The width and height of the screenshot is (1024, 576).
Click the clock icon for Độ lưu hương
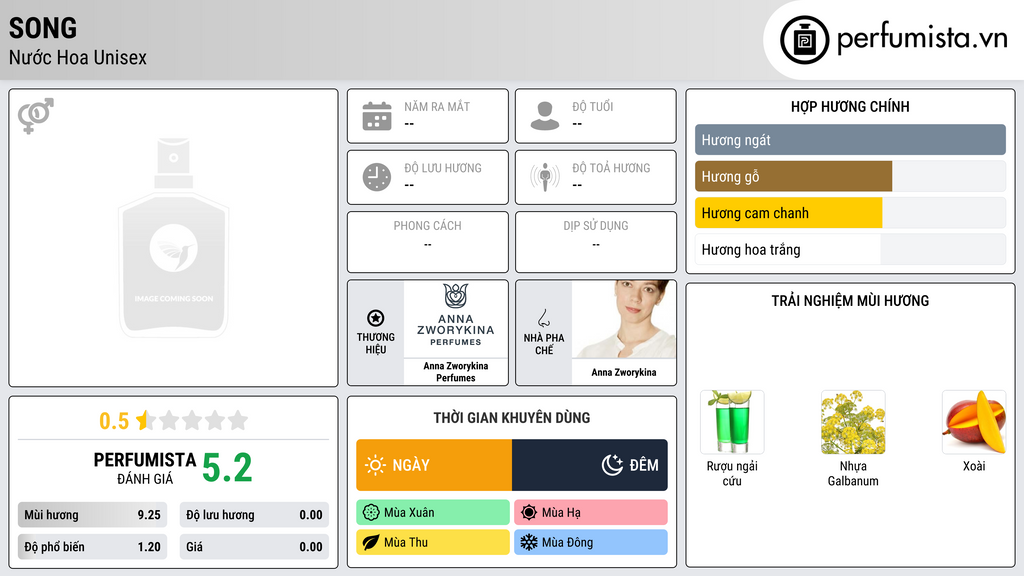[x=377, y=177]
